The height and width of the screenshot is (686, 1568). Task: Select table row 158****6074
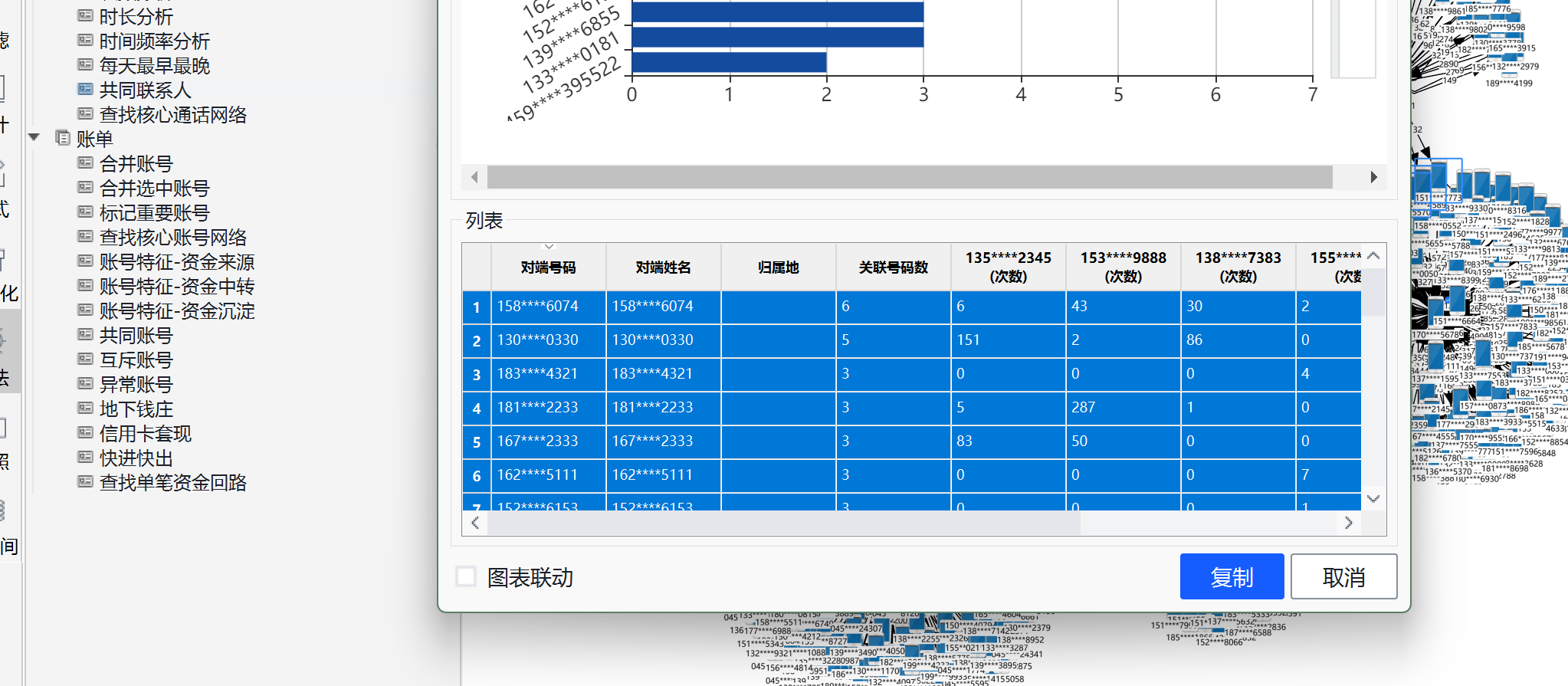911,307
